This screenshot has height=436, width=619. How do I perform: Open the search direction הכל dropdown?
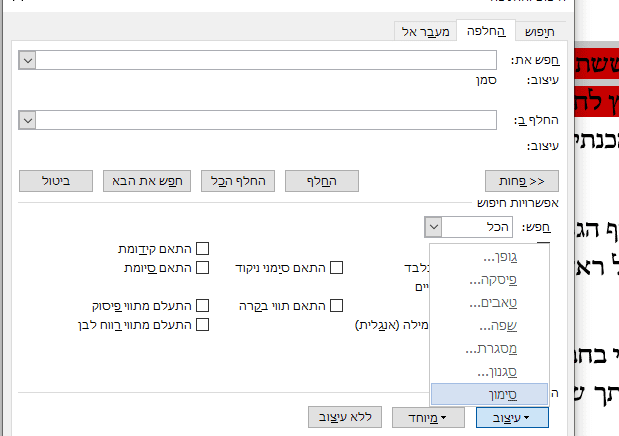click(432, 227)
